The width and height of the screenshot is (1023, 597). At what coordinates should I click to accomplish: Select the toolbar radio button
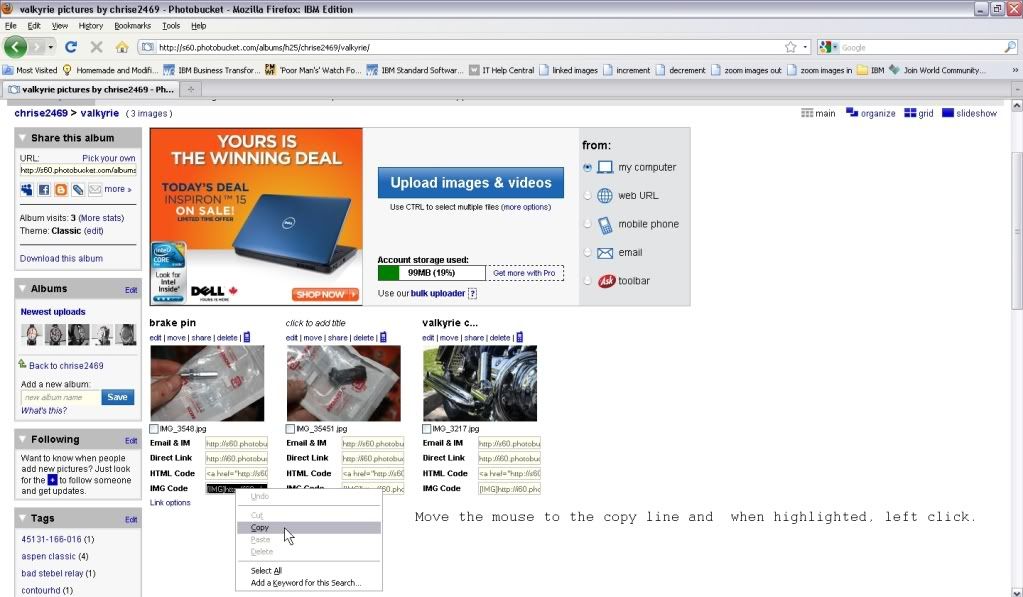587,281
